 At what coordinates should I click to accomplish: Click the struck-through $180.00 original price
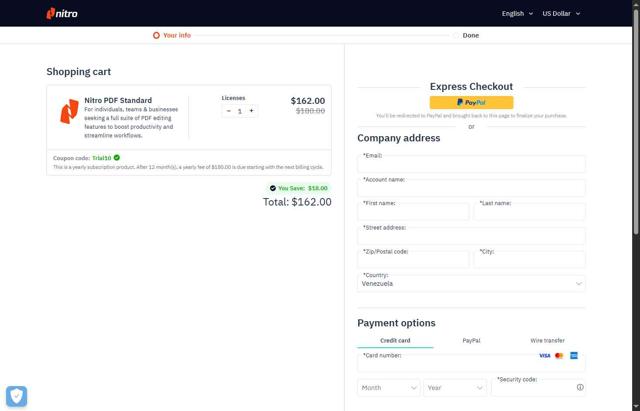pyautogui.click(x=310, y=111)
